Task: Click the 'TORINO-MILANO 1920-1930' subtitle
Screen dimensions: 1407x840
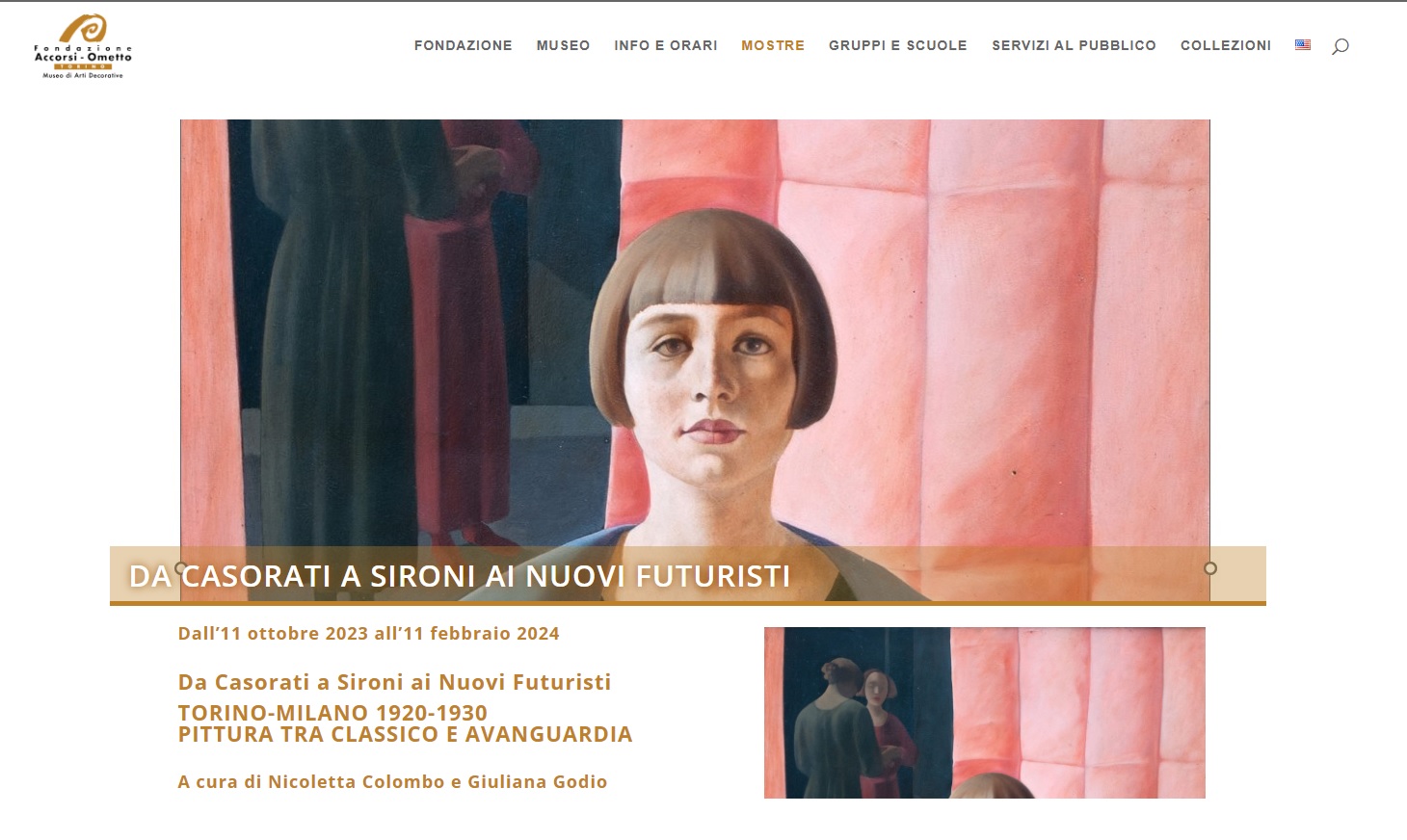Action: pos(332,713)
